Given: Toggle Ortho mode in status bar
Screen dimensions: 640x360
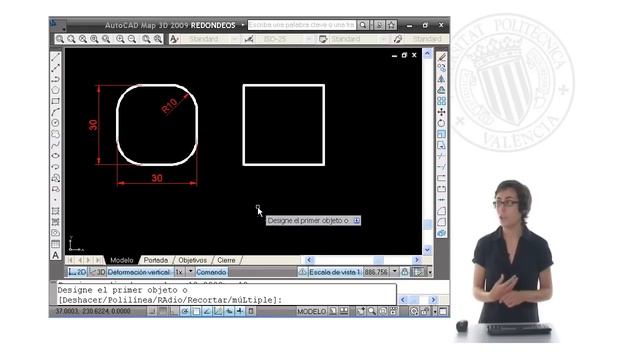Looking at the screenshot, I should (x=174, y=311).
